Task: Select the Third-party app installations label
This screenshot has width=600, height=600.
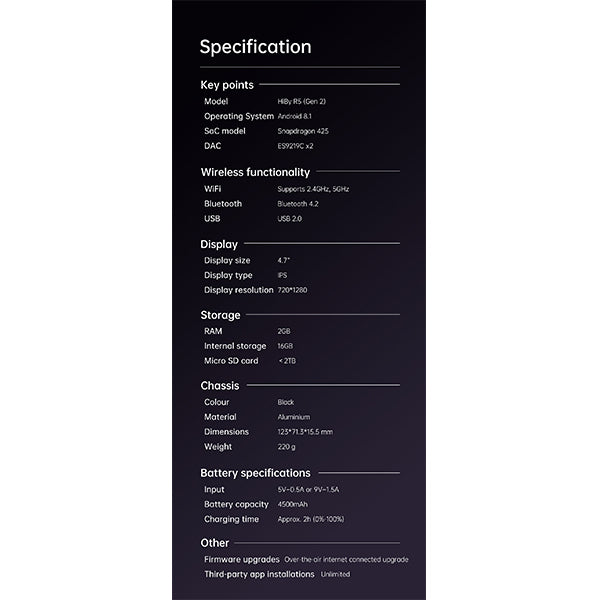Action: (x=259, y=574)
